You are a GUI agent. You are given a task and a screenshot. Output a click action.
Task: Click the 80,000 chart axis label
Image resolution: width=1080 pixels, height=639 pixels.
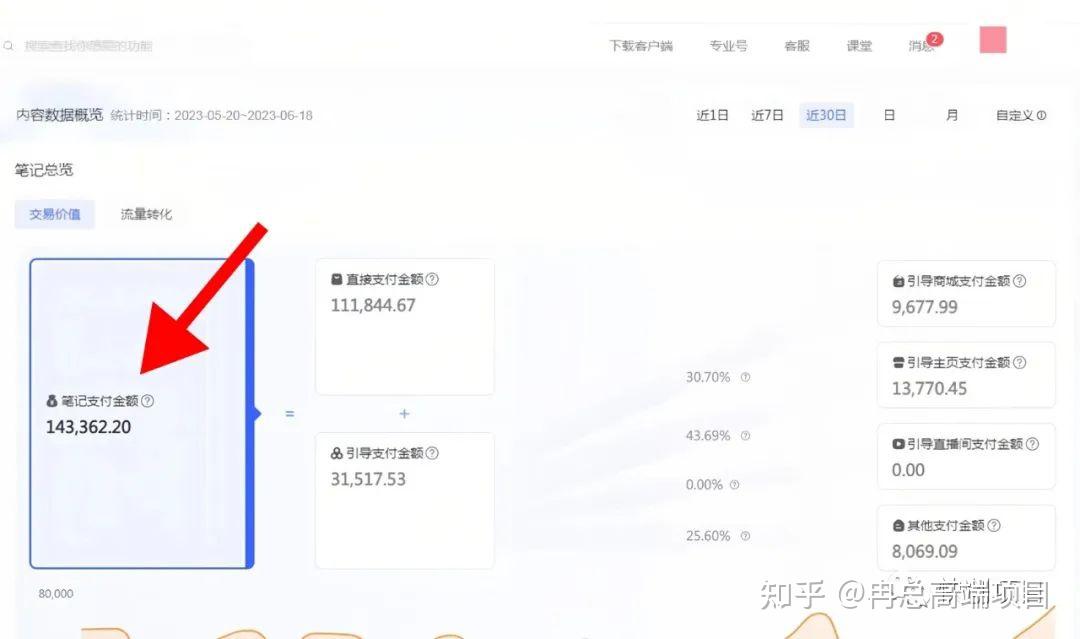coord(56,594)
